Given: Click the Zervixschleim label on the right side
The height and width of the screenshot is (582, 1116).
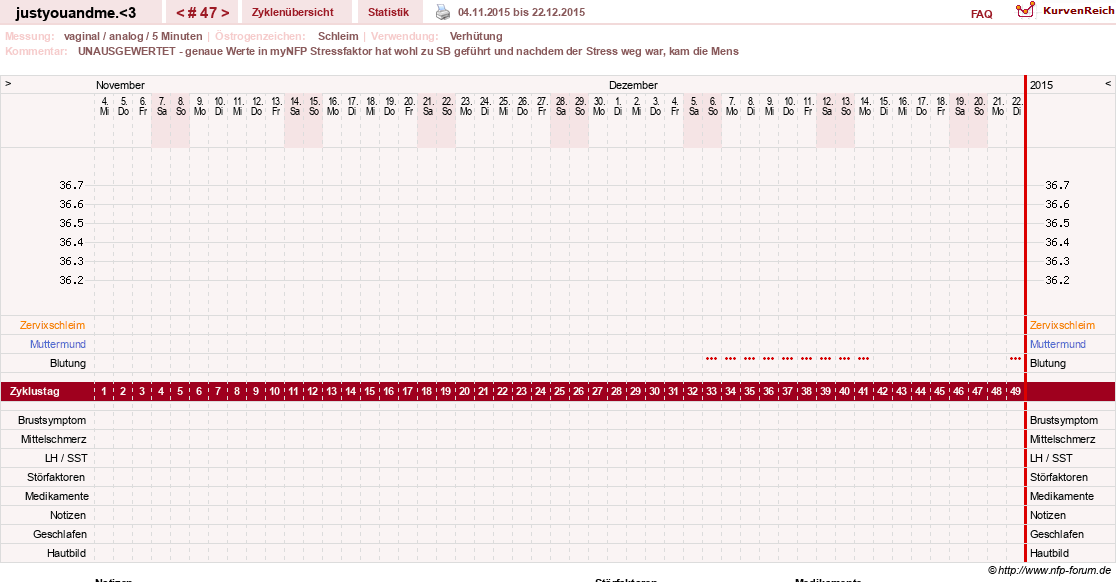Looking at the screenshot, I should (x=1063, y=325).
